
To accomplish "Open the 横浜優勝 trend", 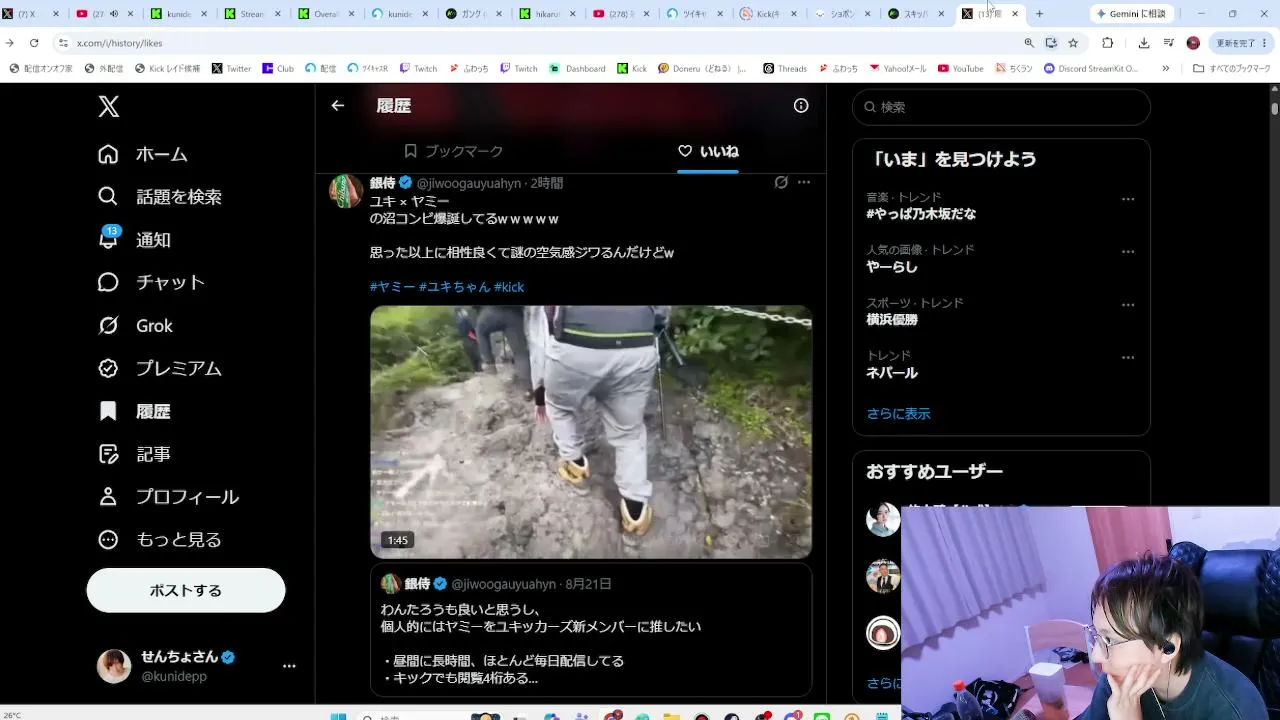I will 892,320.
